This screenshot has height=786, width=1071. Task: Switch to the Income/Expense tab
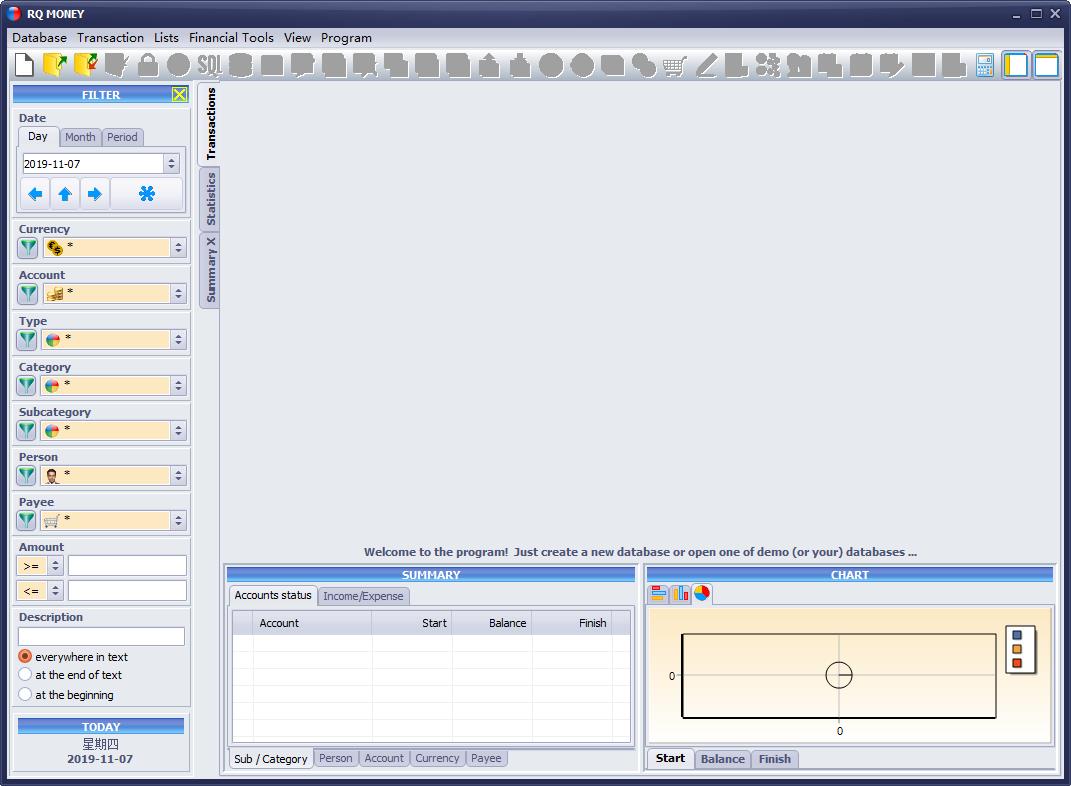(363, 596)
